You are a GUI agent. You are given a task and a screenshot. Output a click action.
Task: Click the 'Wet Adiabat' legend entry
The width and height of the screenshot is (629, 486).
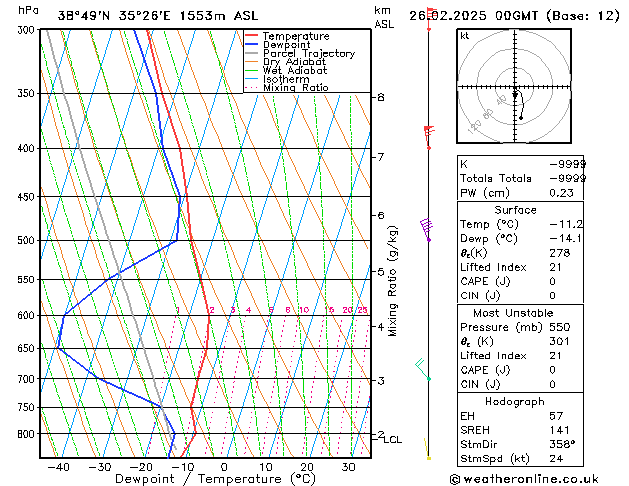tap(295, 70)
